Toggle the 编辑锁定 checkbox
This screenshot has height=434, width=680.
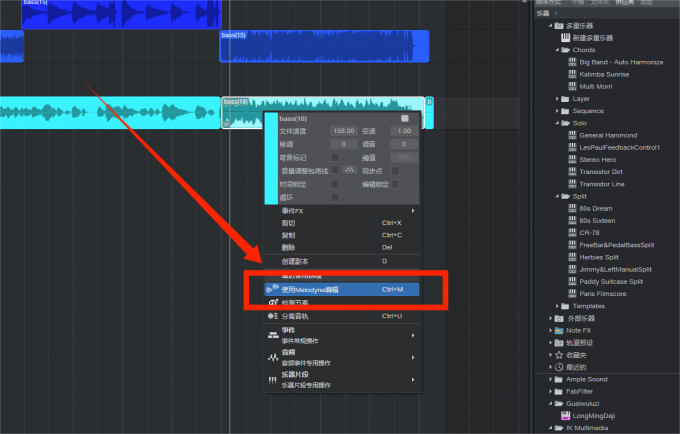click(x=396, y=184)
